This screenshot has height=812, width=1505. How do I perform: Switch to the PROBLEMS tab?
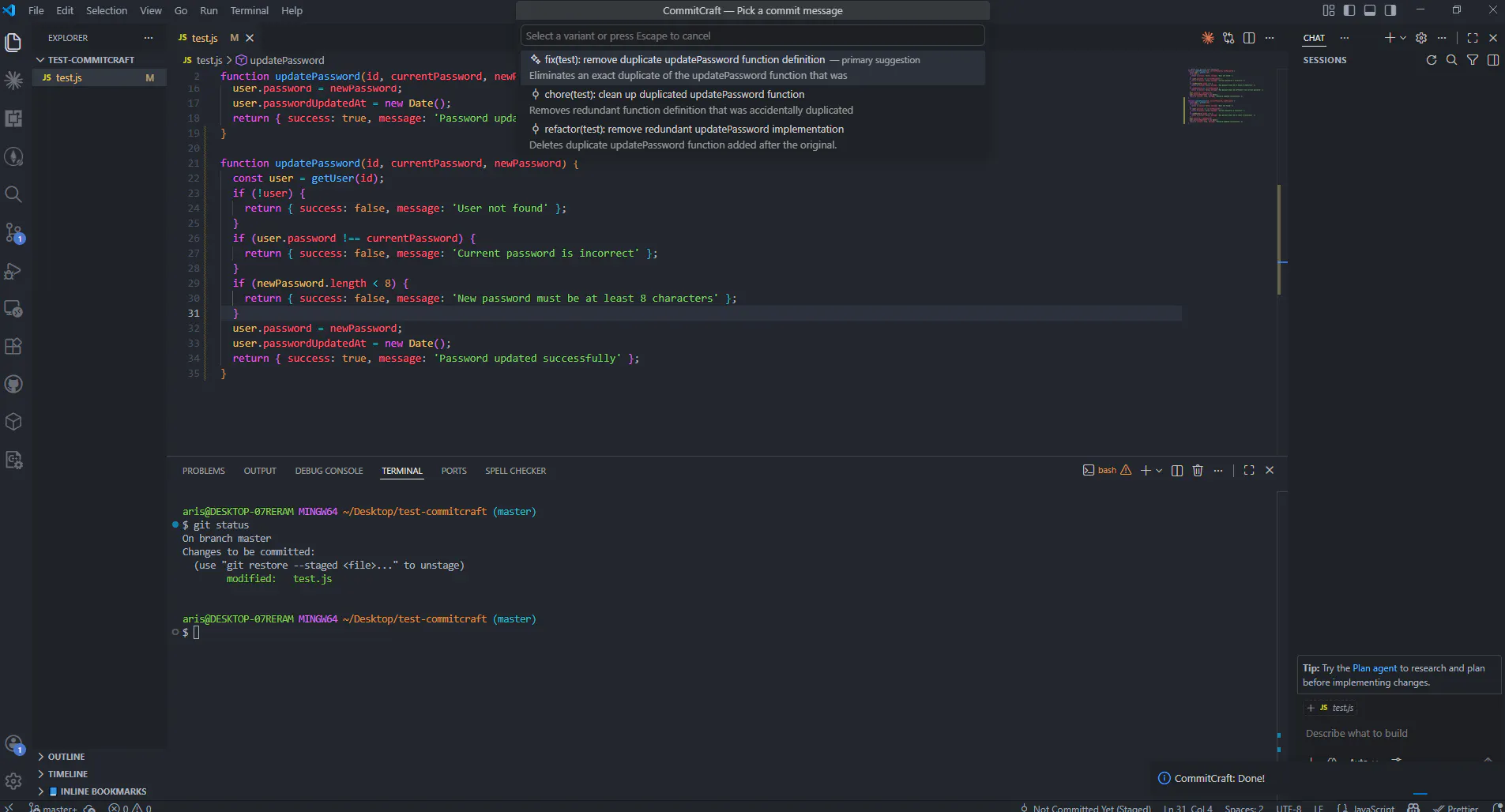(204, 471)
